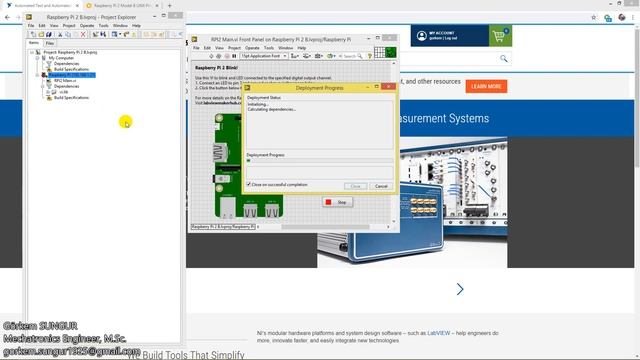Image resolution: width=640 pixels, height=360 pixels.
Task: Open 15pt Application Font dropdown
Action: click(x=264, y=56)
